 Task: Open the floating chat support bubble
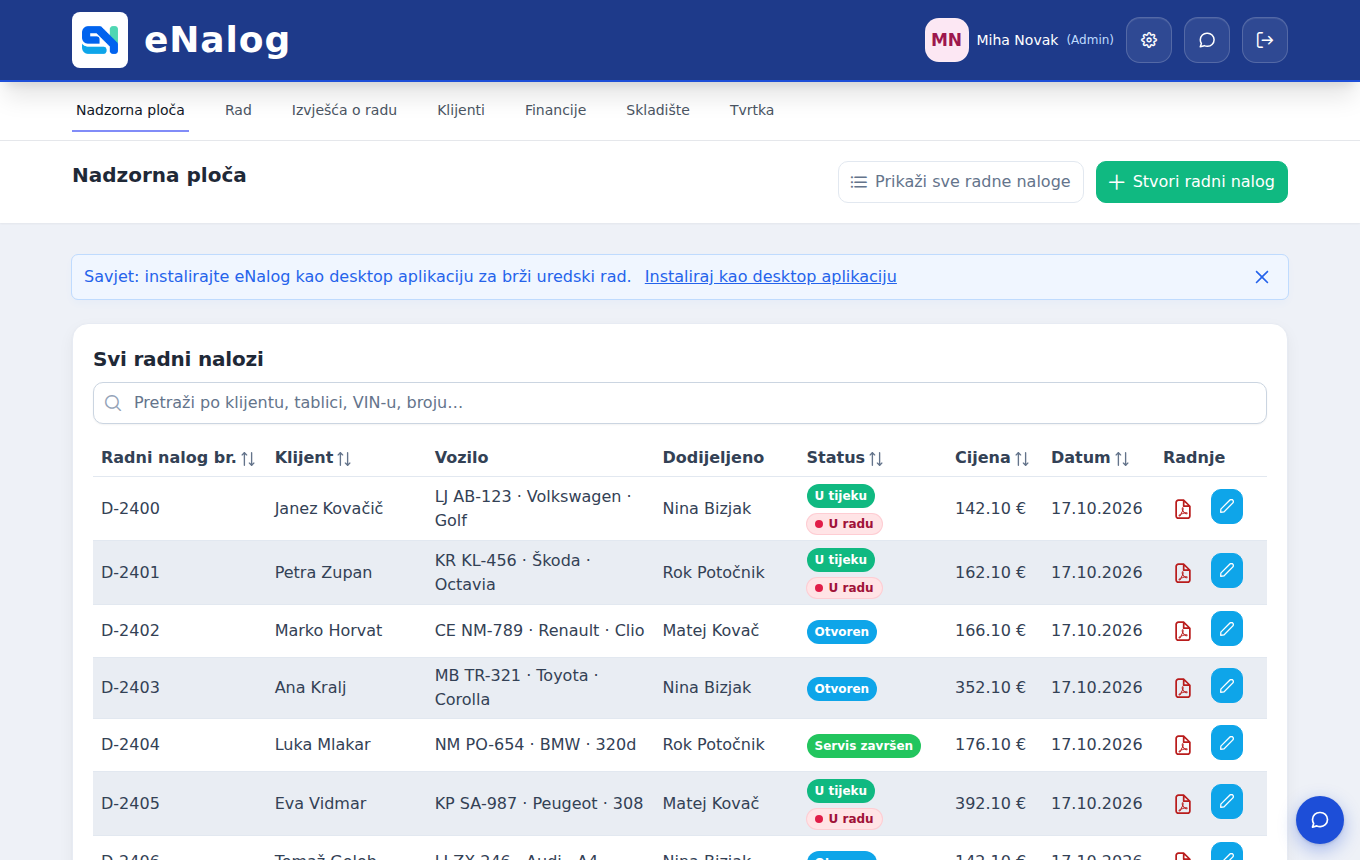pos(1320,820)
